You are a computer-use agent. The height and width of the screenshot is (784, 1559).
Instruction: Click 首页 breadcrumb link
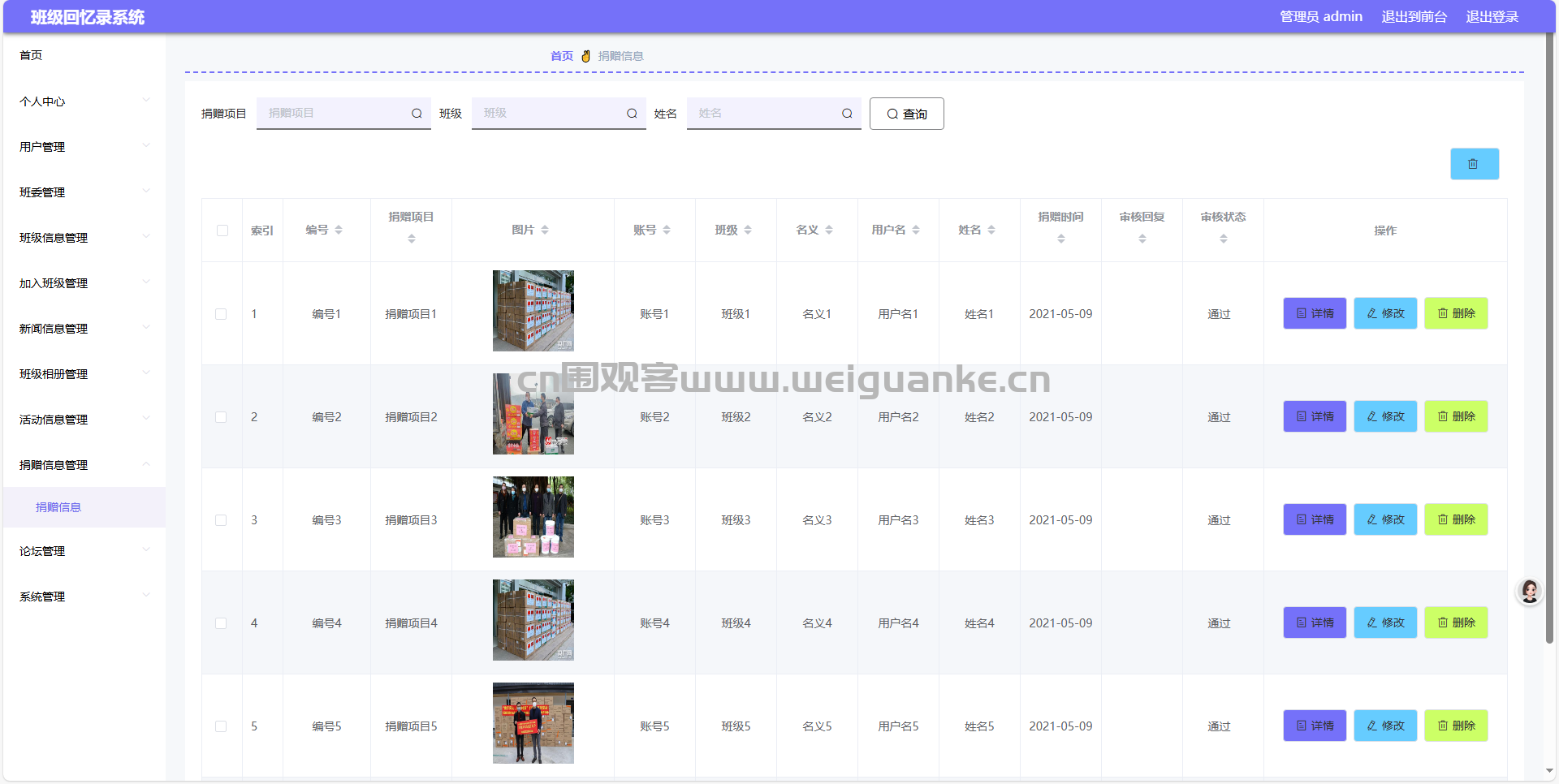(x=562, y=56)
